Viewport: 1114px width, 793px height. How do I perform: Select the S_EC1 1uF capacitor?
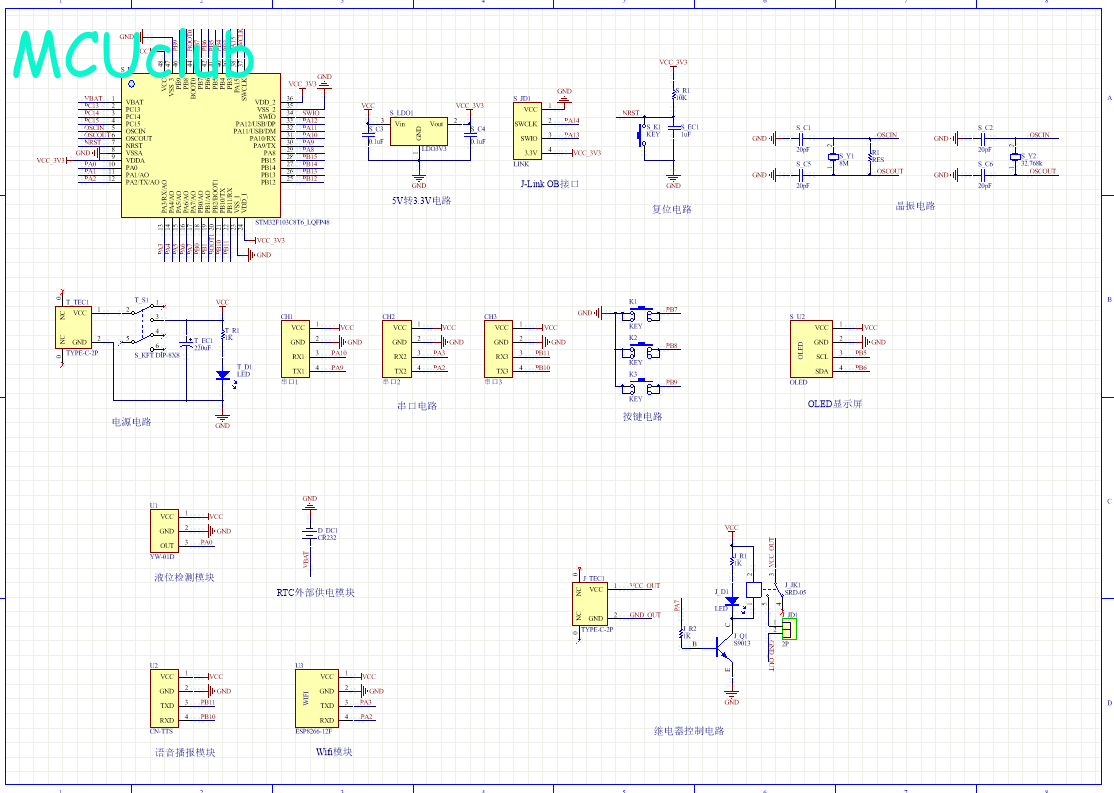coord(673,130)
